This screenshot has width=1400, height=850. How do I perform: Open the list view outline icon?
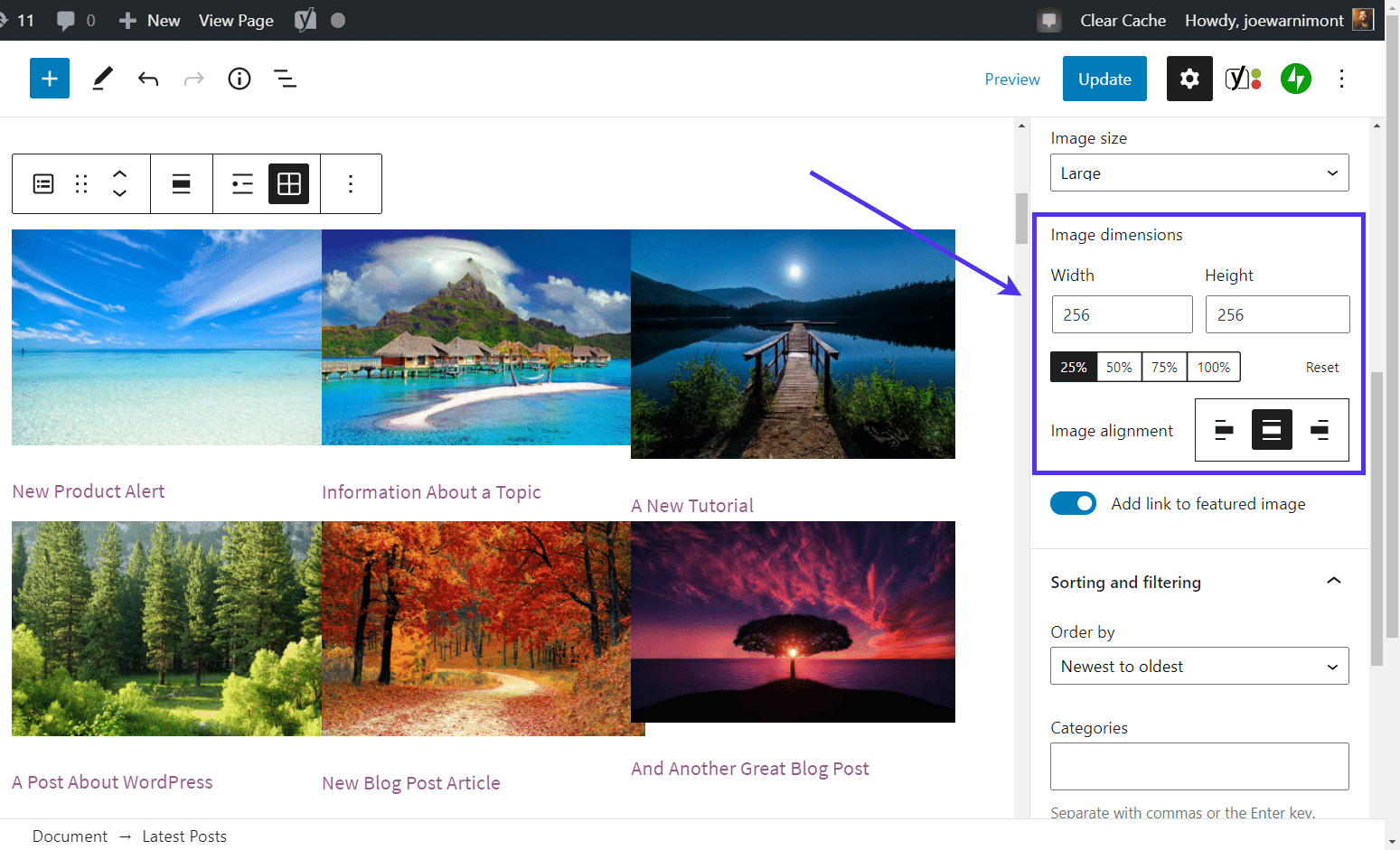[x=284, y=79]
